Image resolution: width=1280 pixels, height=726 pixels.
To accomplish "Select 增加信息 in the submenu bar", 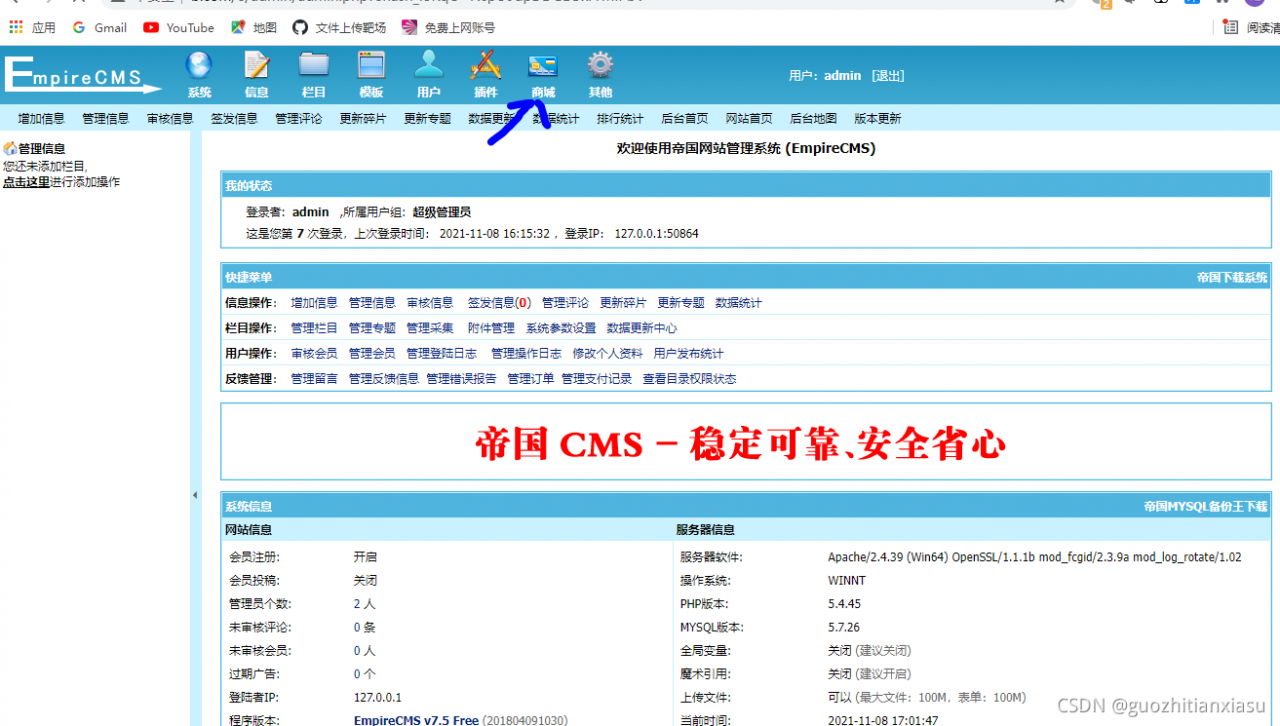I will pos(41,118).
